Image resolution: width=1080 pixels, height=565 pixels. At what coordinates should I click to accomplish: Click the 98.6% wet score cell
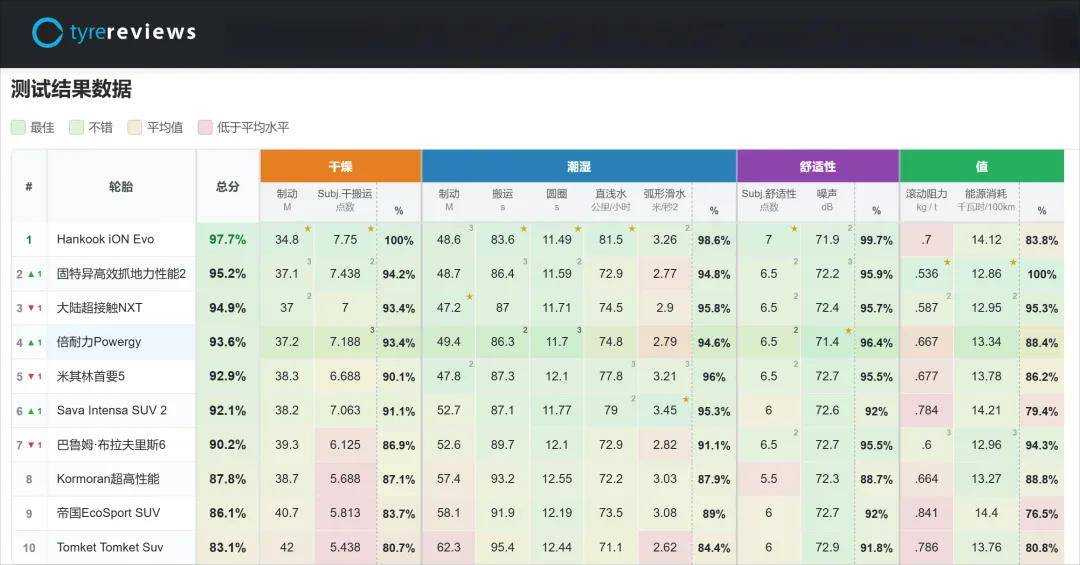(714, 240)
